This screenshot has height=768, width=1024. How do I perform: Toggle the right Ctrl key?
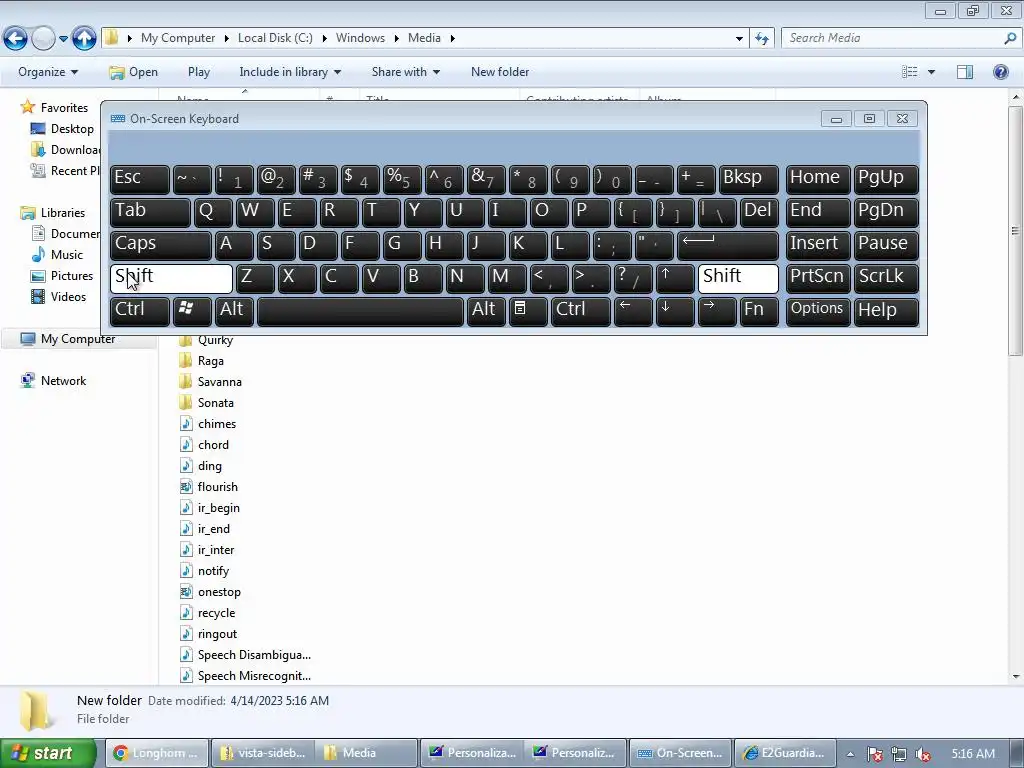click(x=581, y=311)
